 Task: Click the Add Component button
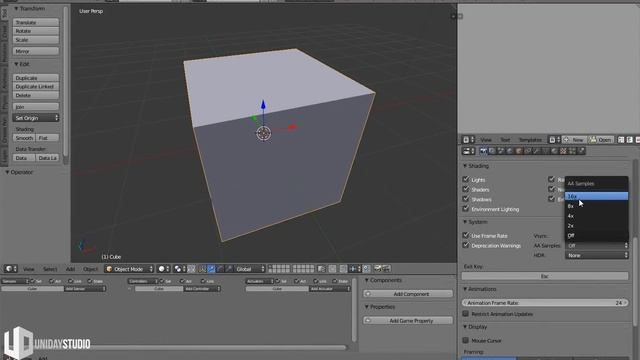408,293
